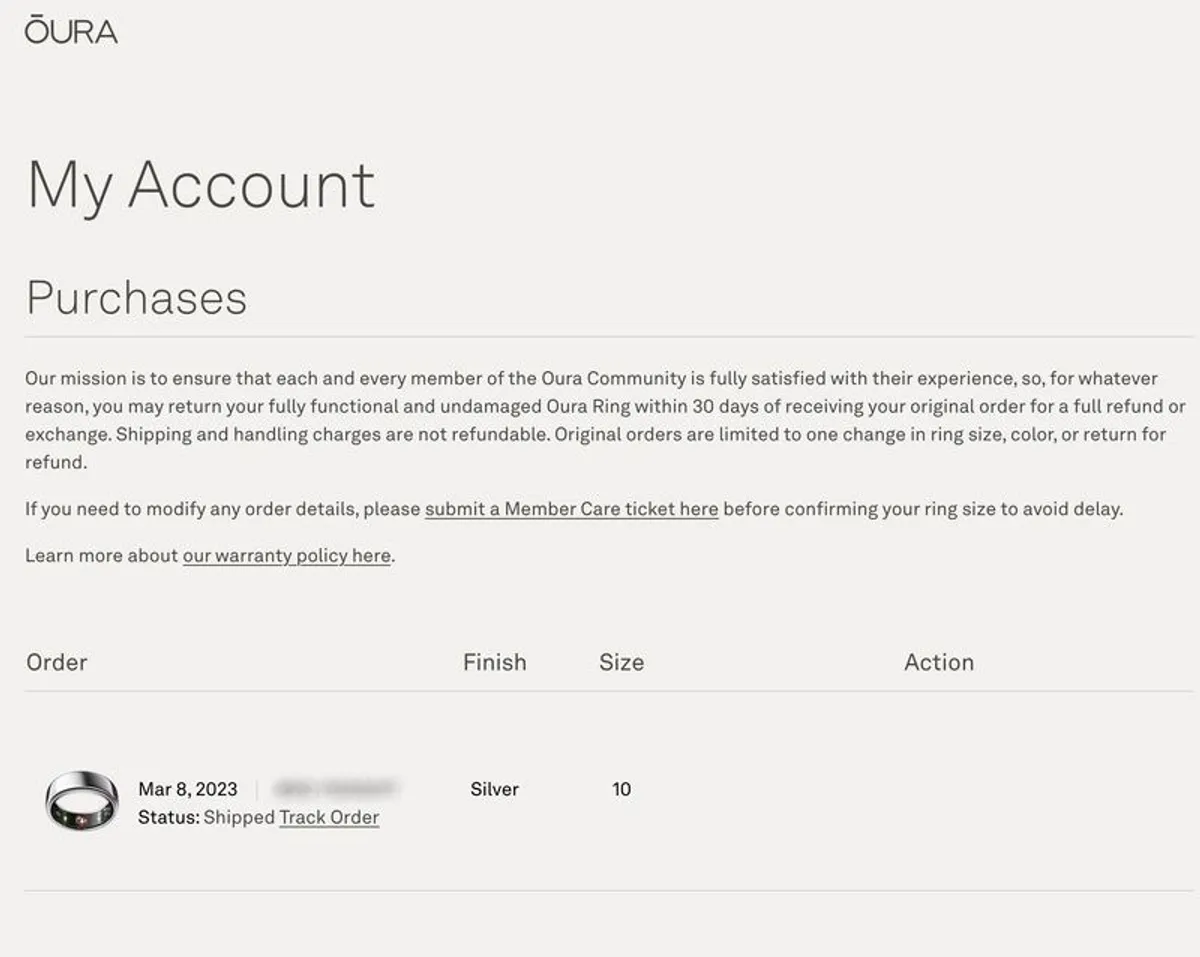1200x957 pixels.
Task: Select the Order column header
Action: 57,662
